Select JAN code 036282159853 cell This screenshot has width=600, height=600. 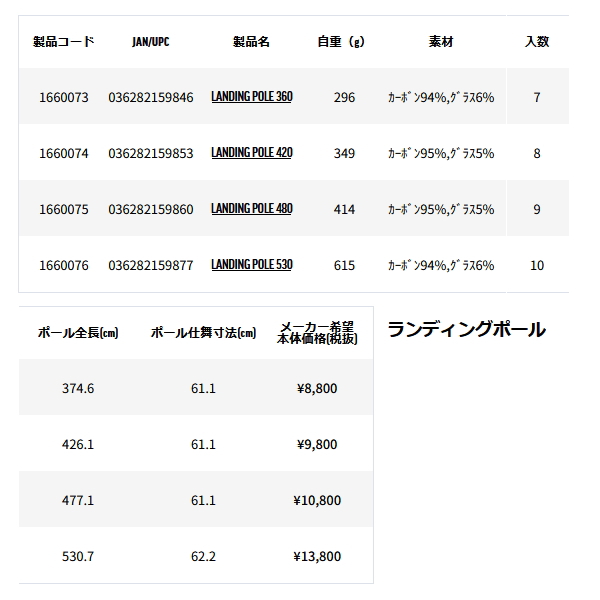point(151,153)
